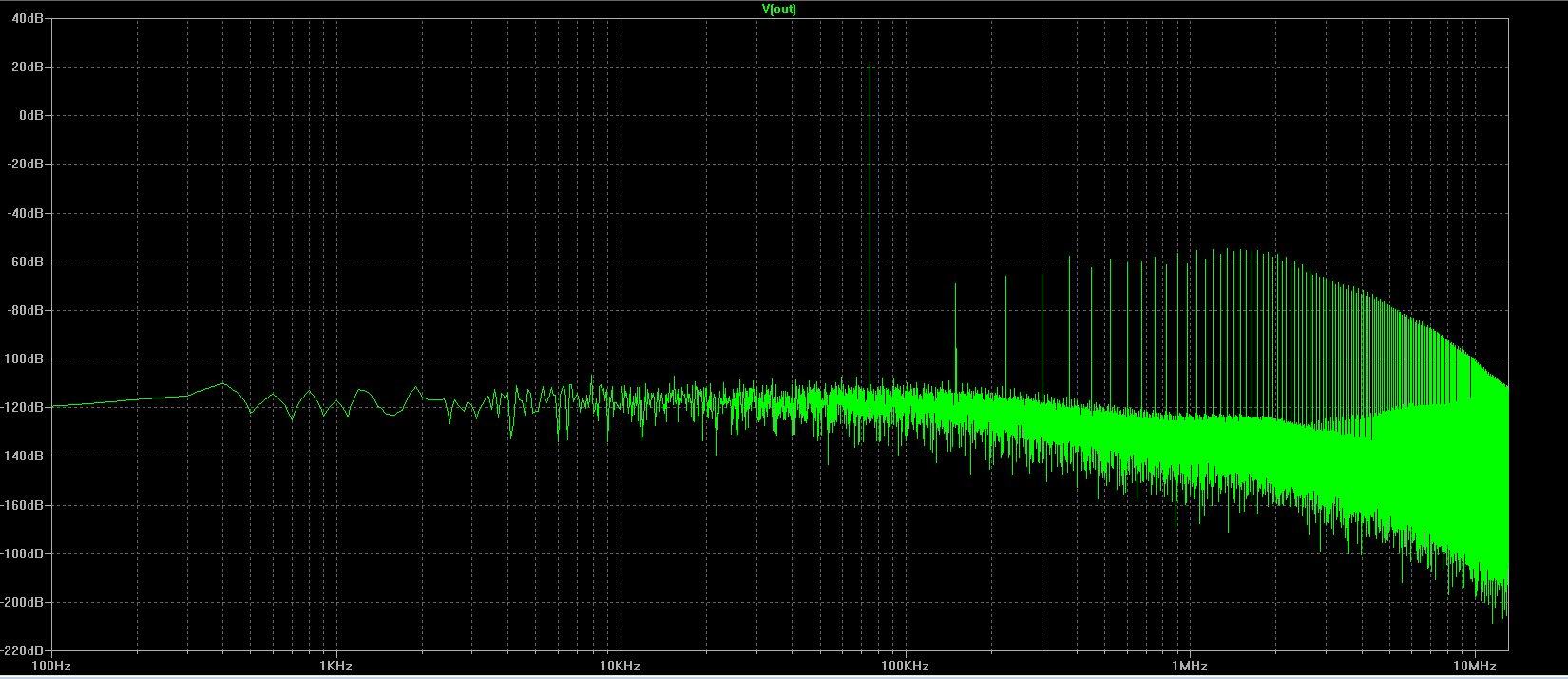Click the -20dB axis label
The image size is (1568, 679).
point(27,165)
